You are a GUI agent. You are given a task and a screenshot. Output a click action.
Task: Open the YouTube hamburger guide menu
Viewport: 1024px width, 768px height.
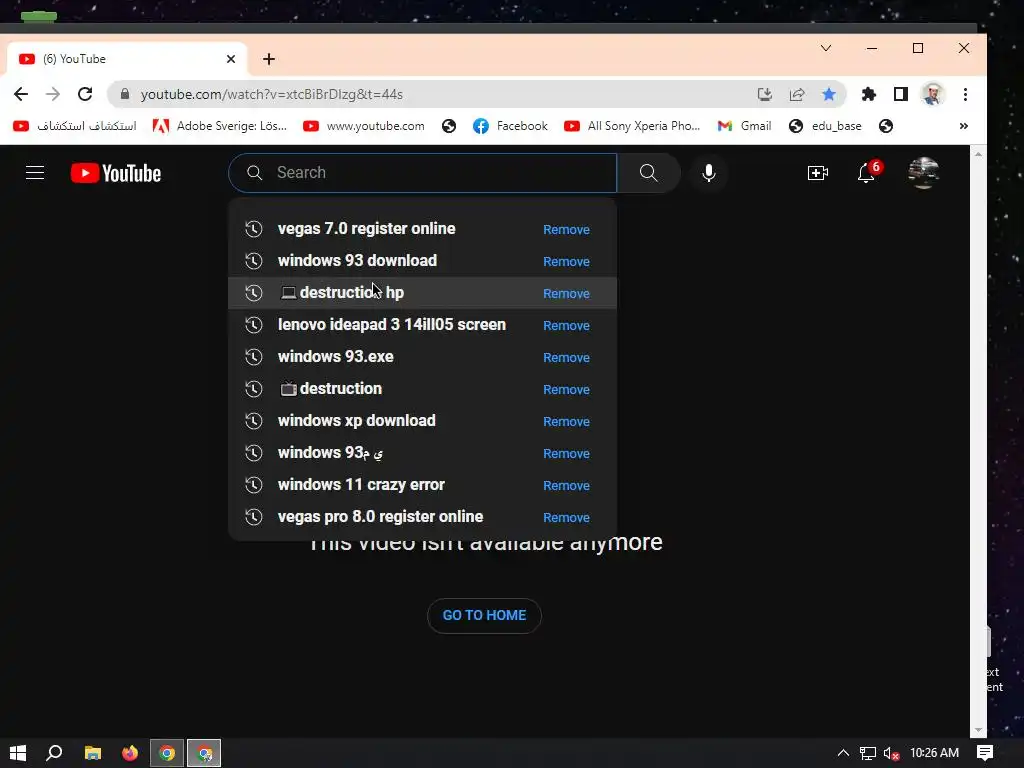click(35, 173)
